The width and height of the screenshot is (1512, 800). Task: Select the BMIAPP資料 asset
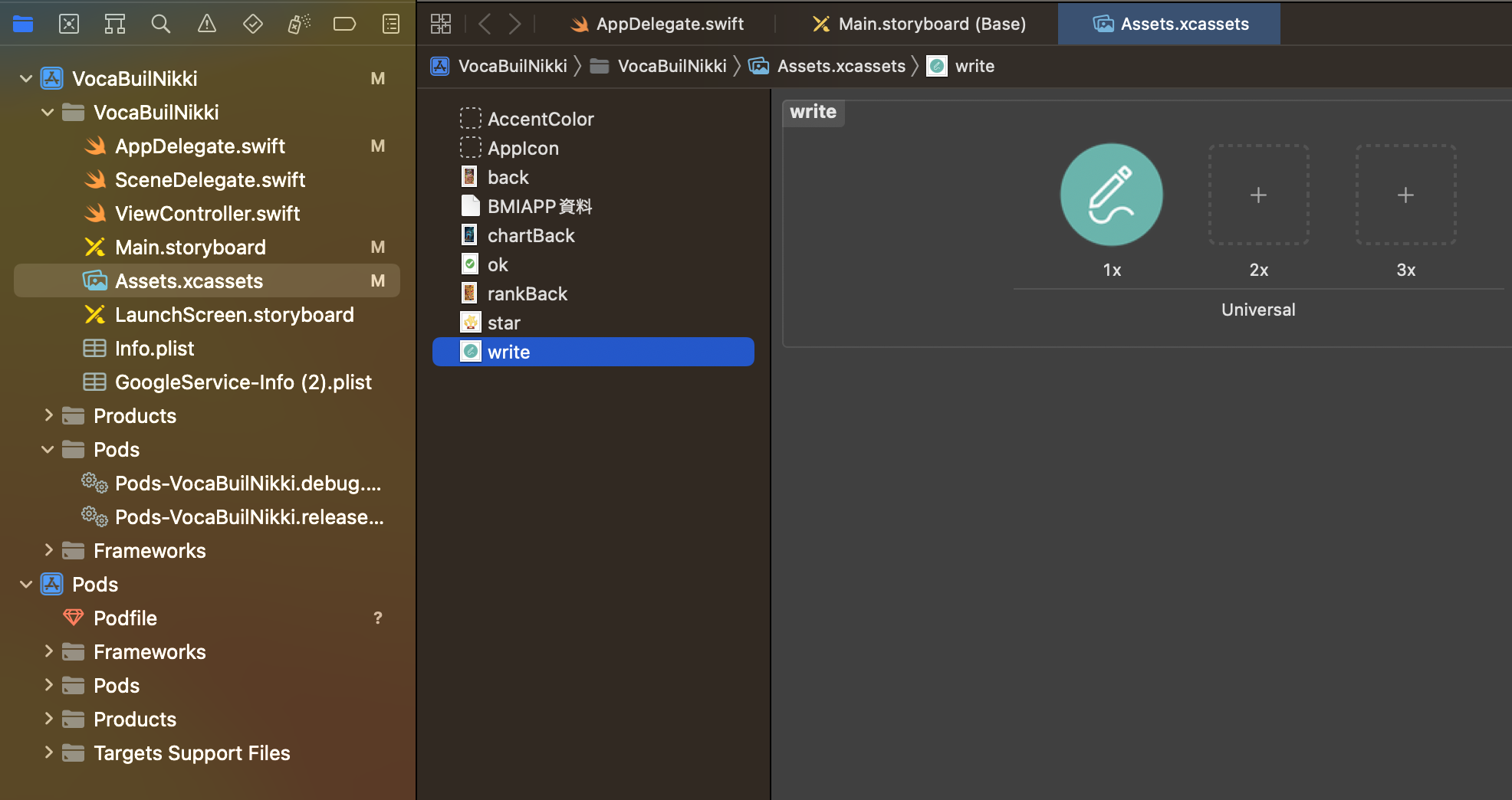593,206
